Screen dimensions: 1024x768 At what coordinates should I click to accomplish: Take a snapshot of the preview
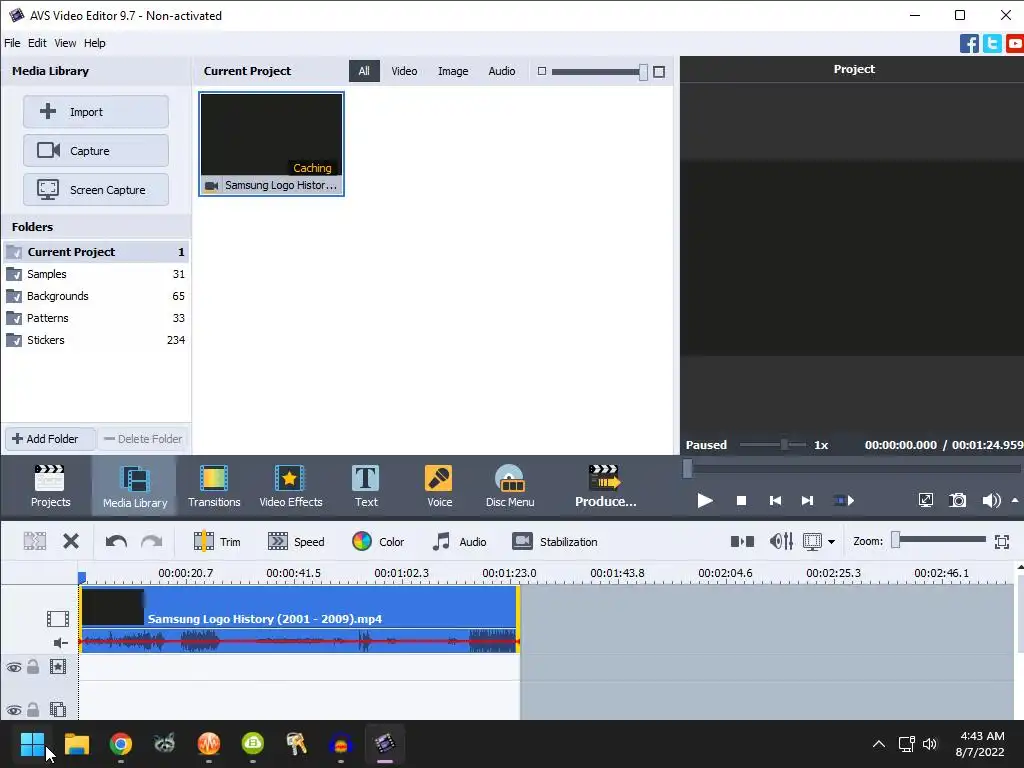(958, 500)
